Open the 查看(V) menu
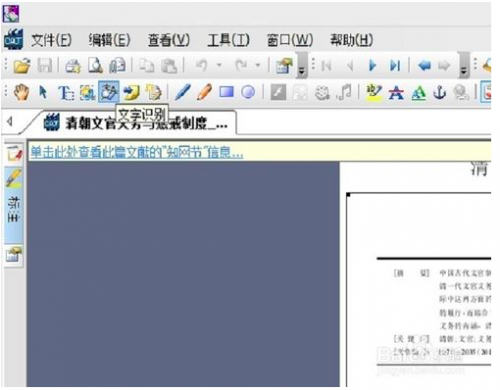Viewport: 500px width, 390px height. tap(169, 40)
